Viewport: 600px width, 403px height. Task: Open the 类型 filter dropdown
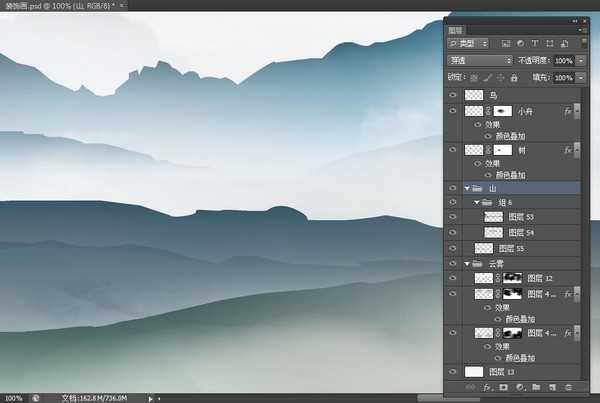468,44
